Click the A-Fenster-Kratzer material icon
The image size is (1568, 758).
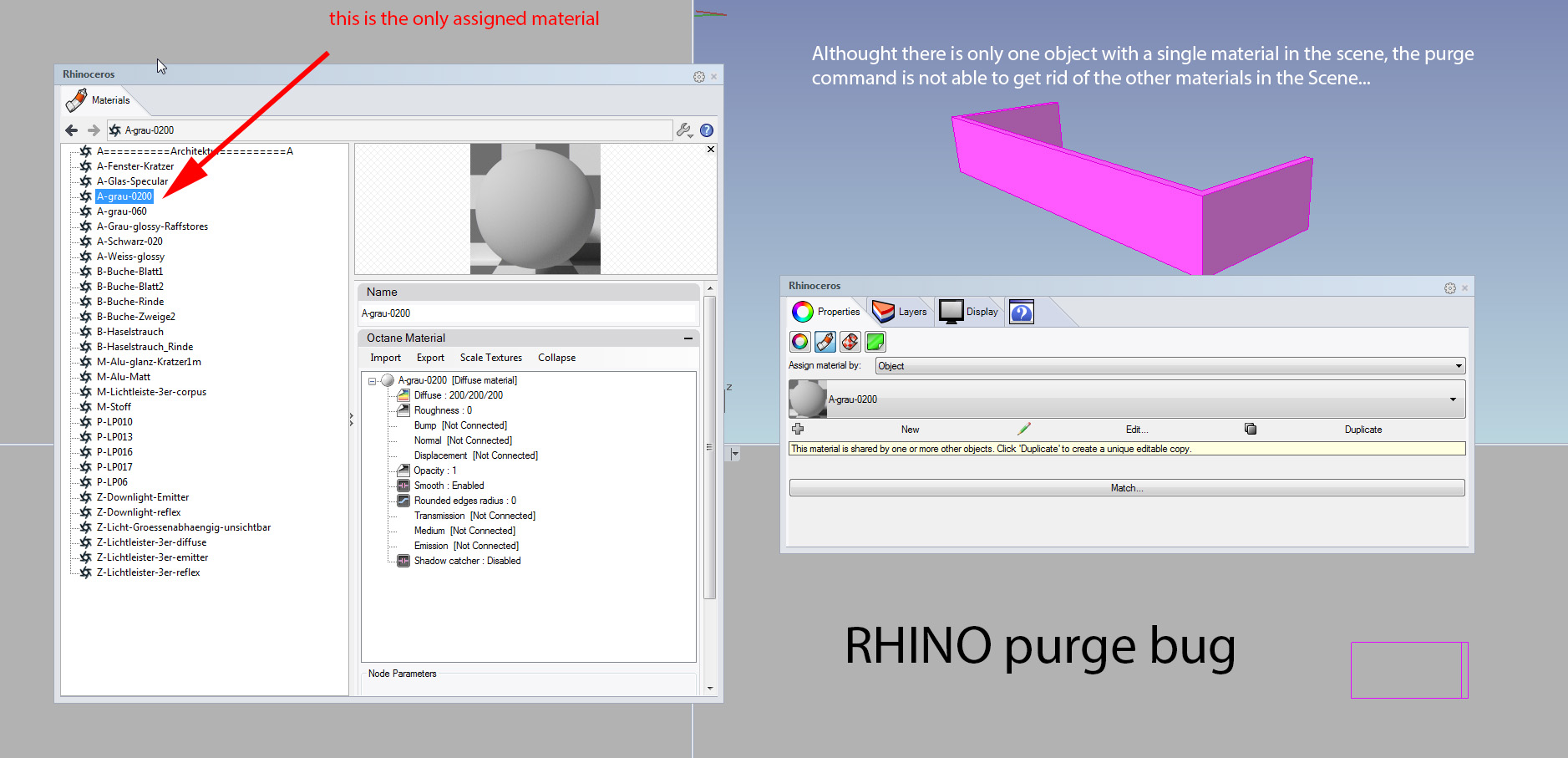(x=85, y=166)
